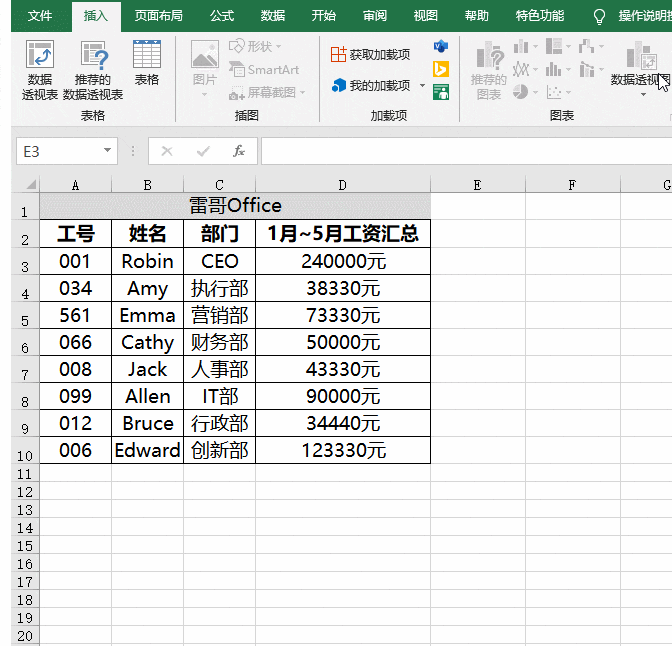Click 推荐的图表 recommended charts icon
The height and width of the screenshot is (646, 672).
pos(489,55)
